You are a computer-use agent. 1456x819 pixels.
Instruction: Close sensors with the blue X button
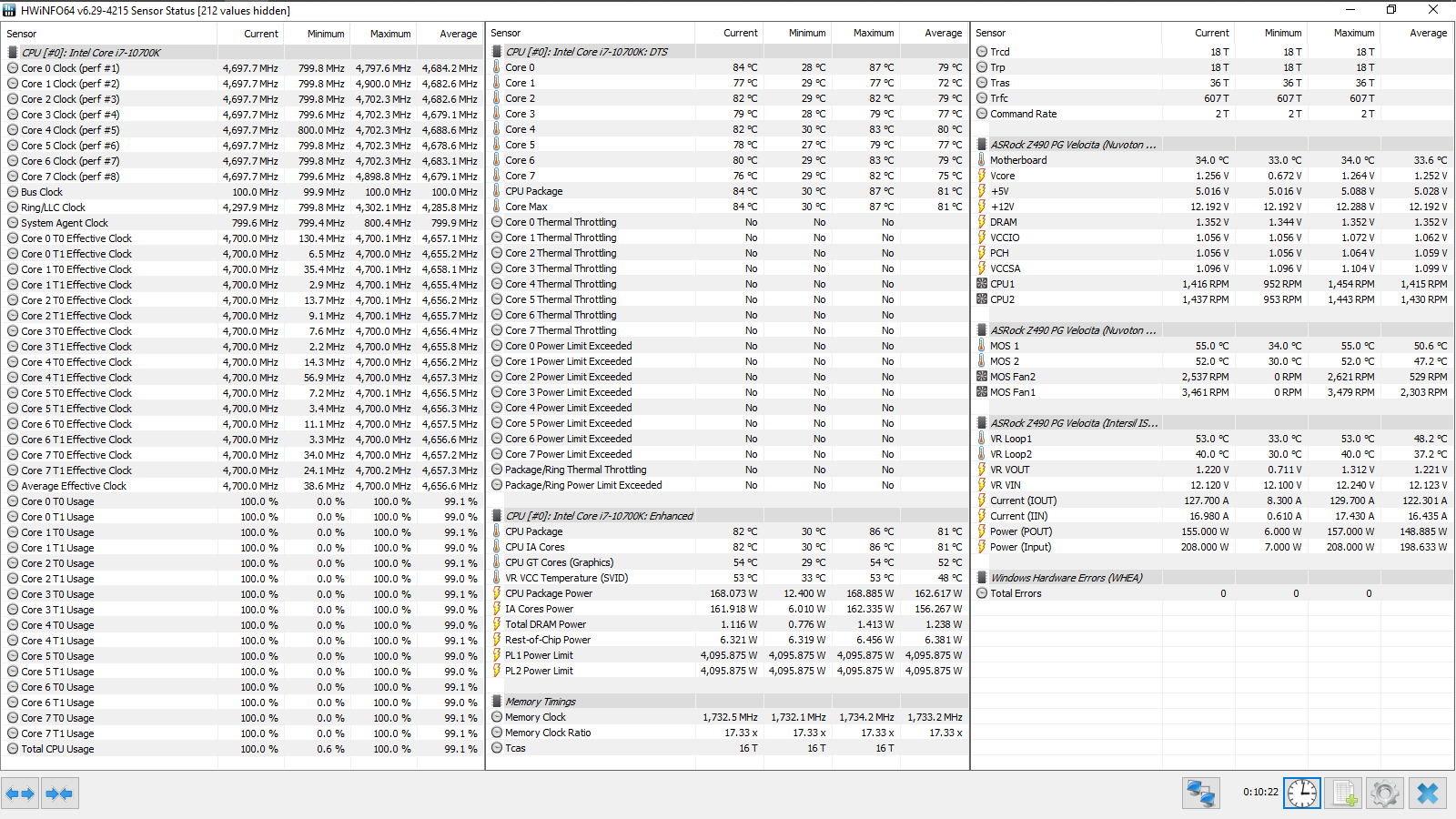pos(1428,794)
